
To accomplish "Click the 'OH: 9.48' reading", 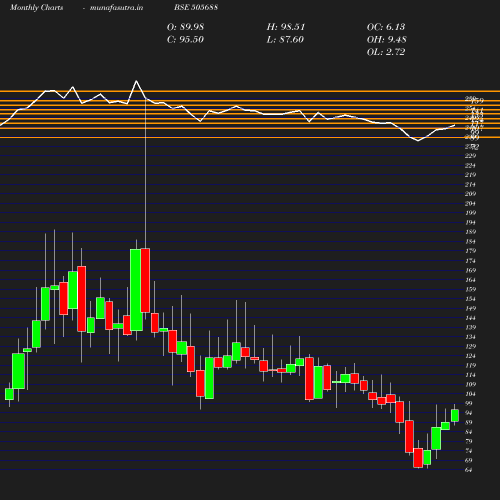I will [387, 39].
